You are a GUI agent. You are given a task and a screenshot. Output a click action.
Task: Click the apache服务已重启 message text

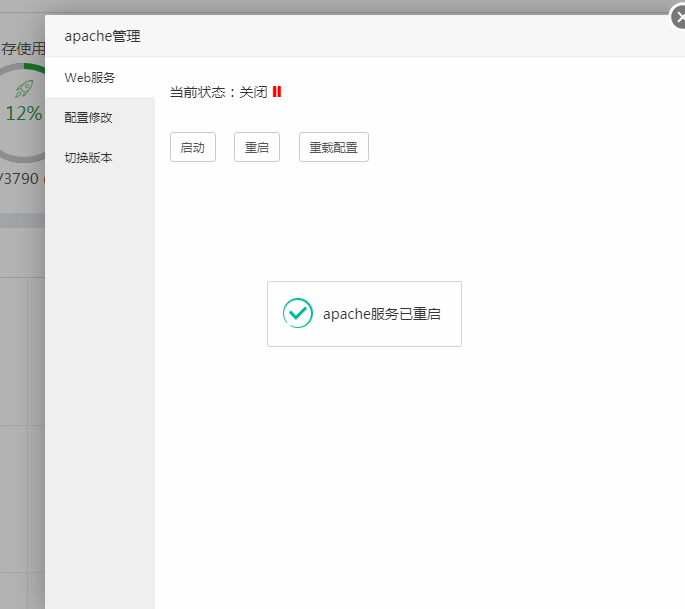click(381, 314)
